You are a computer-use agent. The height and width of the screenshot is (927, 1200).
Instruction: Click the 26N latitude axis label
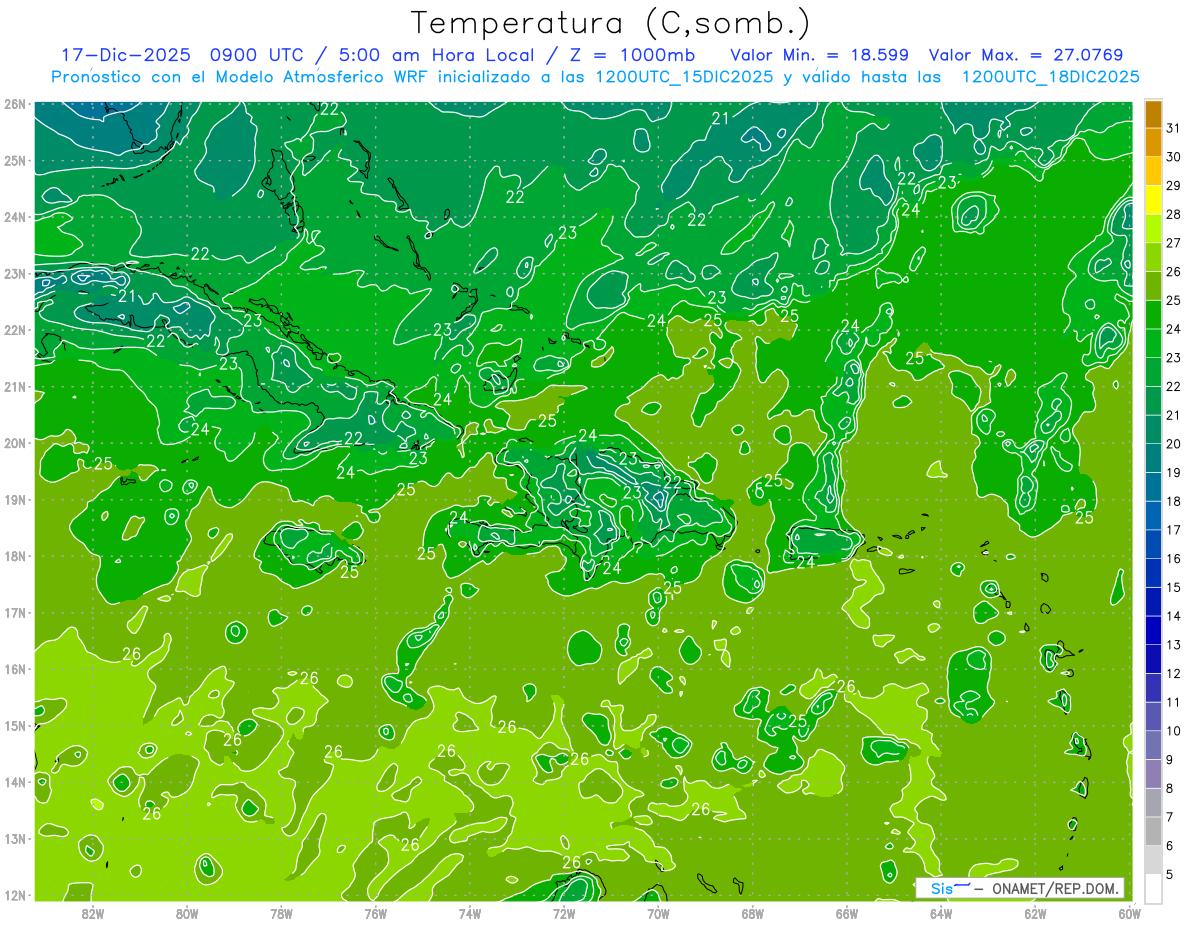[14, 104]
